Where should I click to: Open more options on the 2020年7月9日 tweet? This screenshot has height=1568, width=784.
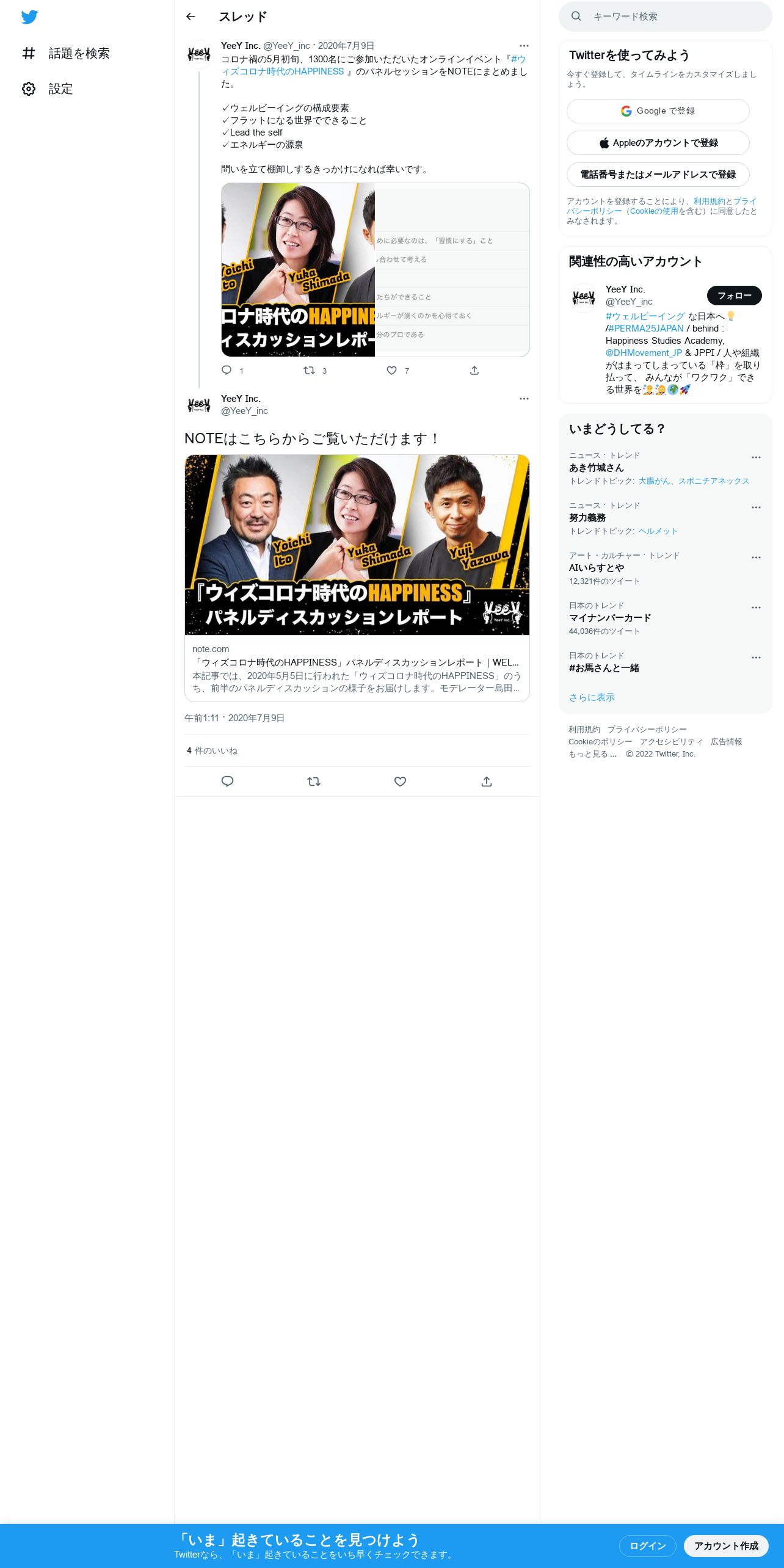pos(524,46)
